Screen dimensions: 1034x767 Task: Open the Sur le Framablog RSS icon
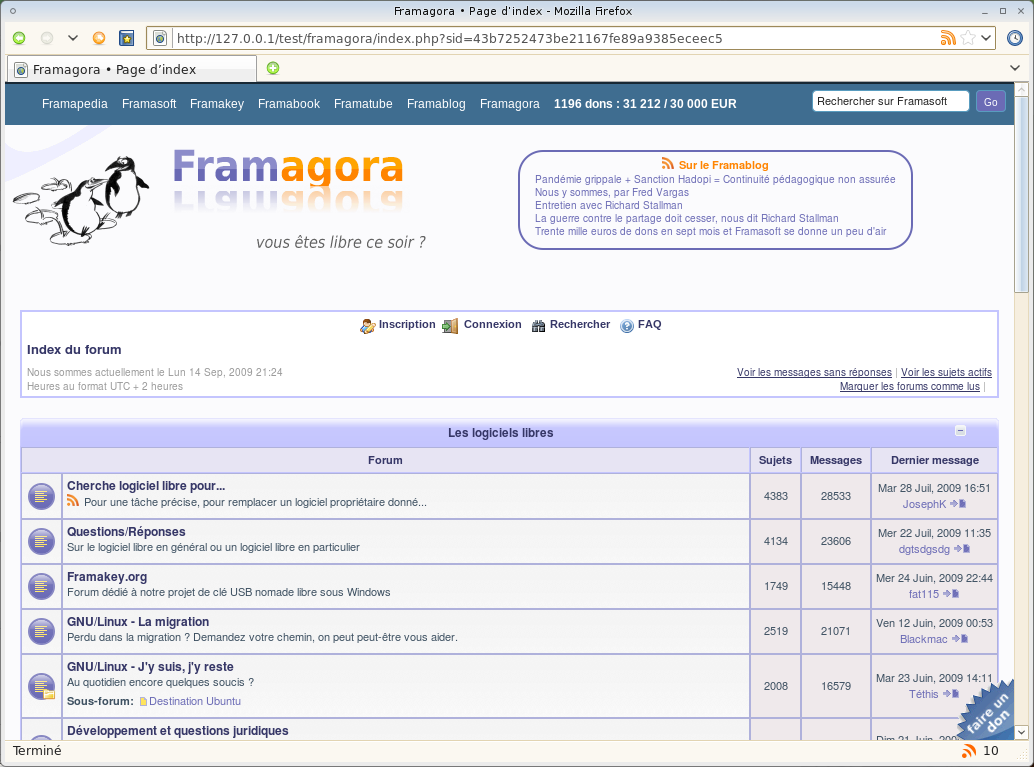tap(668, 164)
